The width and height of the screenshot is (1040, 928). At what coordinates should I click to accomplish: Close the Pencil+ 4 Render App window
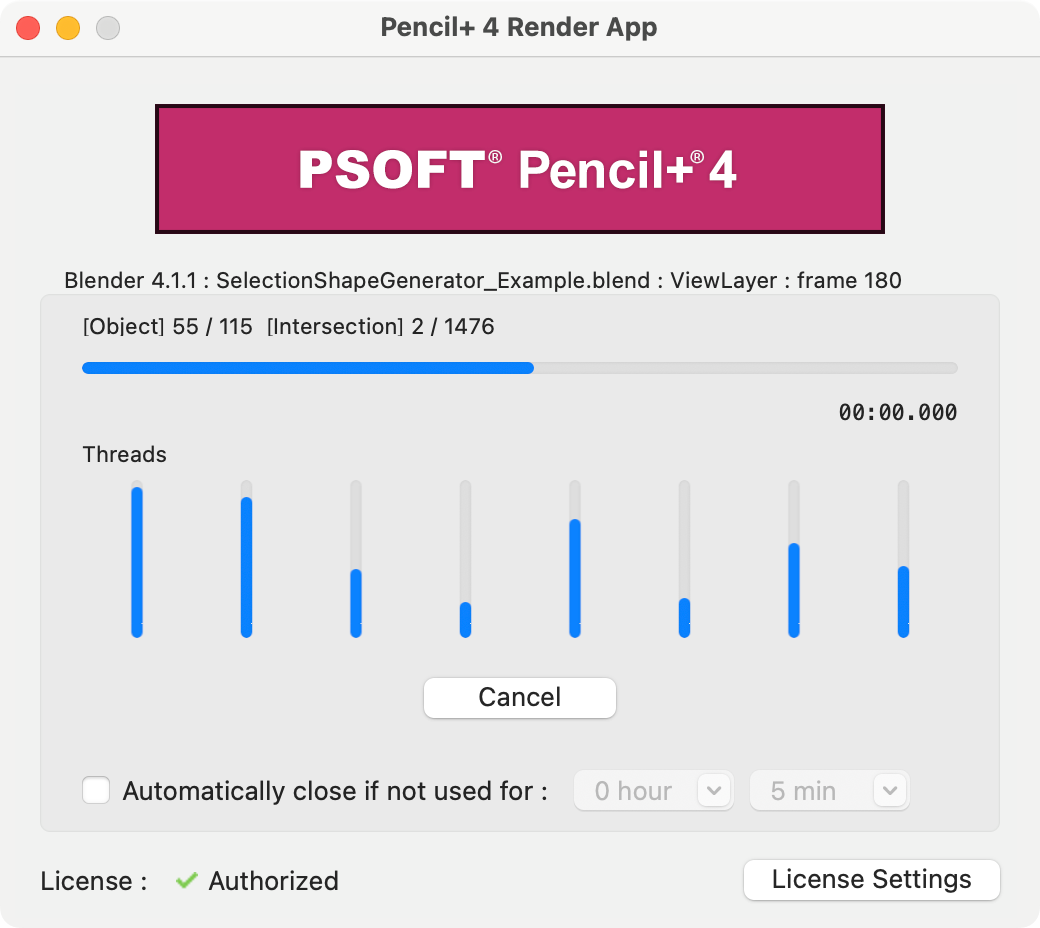click(x=28, y=28)
